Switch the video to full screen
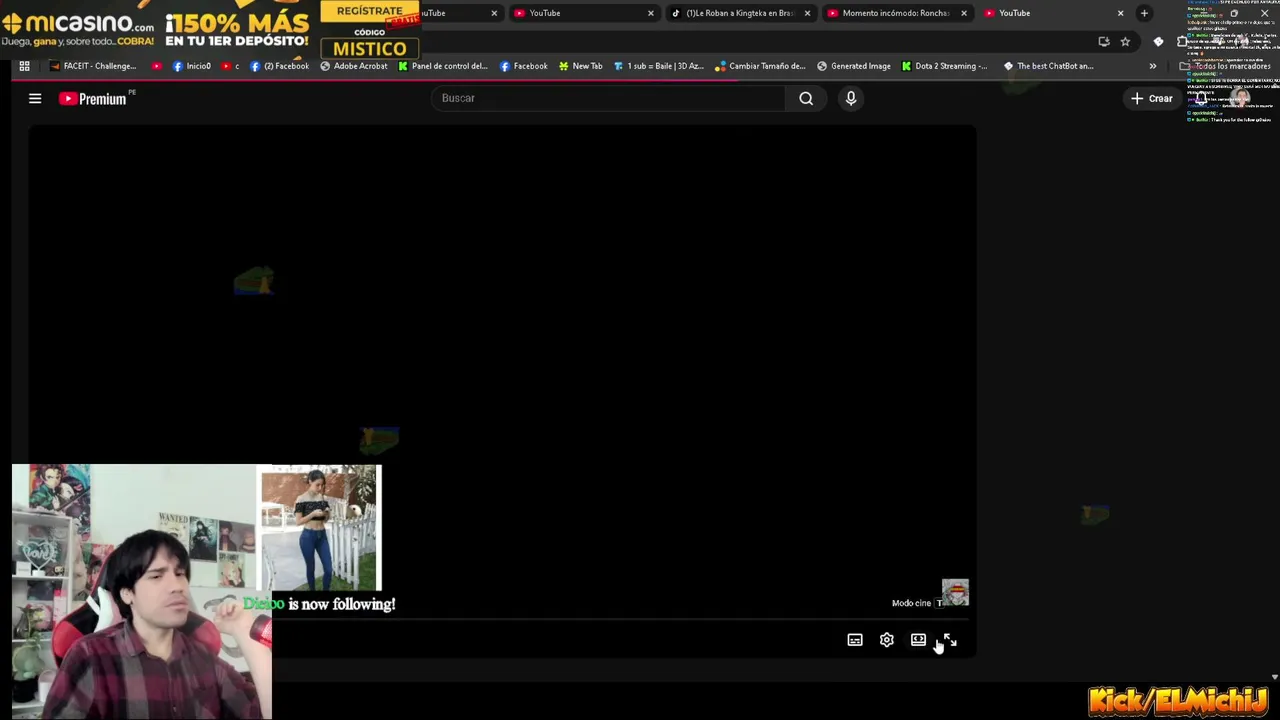The image size is (1280, 720). pyautogui.click(x=950, y=640)
